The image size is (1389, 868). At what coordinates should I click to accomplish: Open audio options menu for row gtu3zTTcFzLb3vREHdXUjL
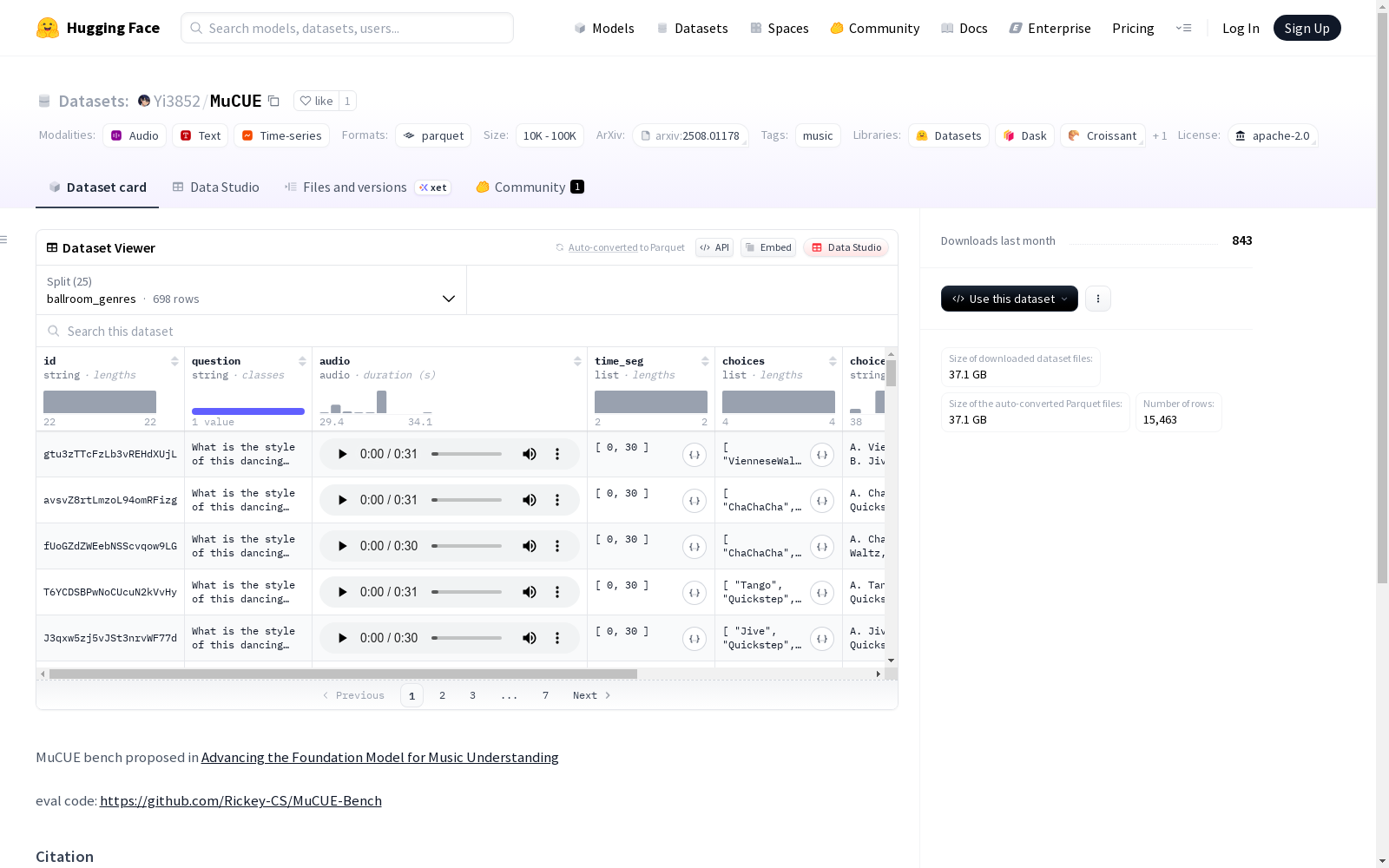tap(557, 454)
